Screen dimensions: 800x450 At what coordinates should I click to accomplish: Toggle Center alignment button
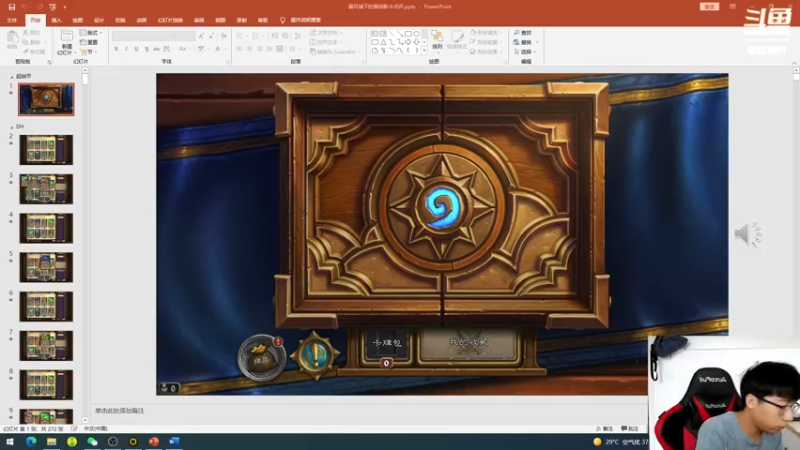249,49
